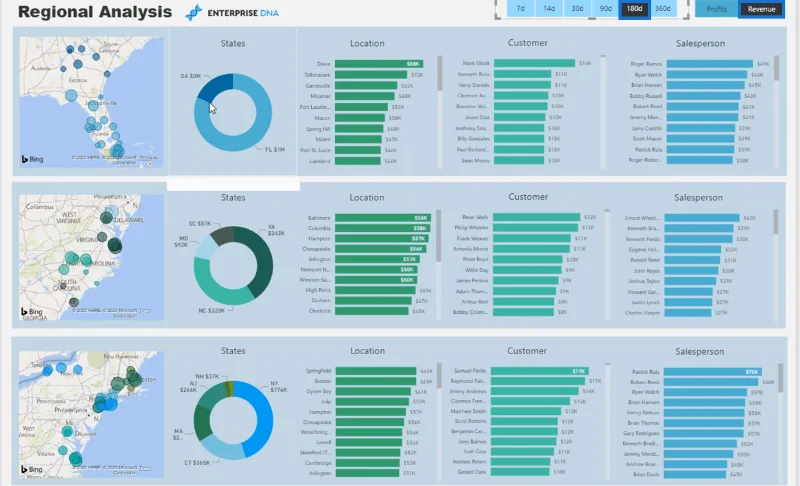Viewport: 800px width, 486px height.
Task: Switch the period to 90d
Action: coord(605,9)
